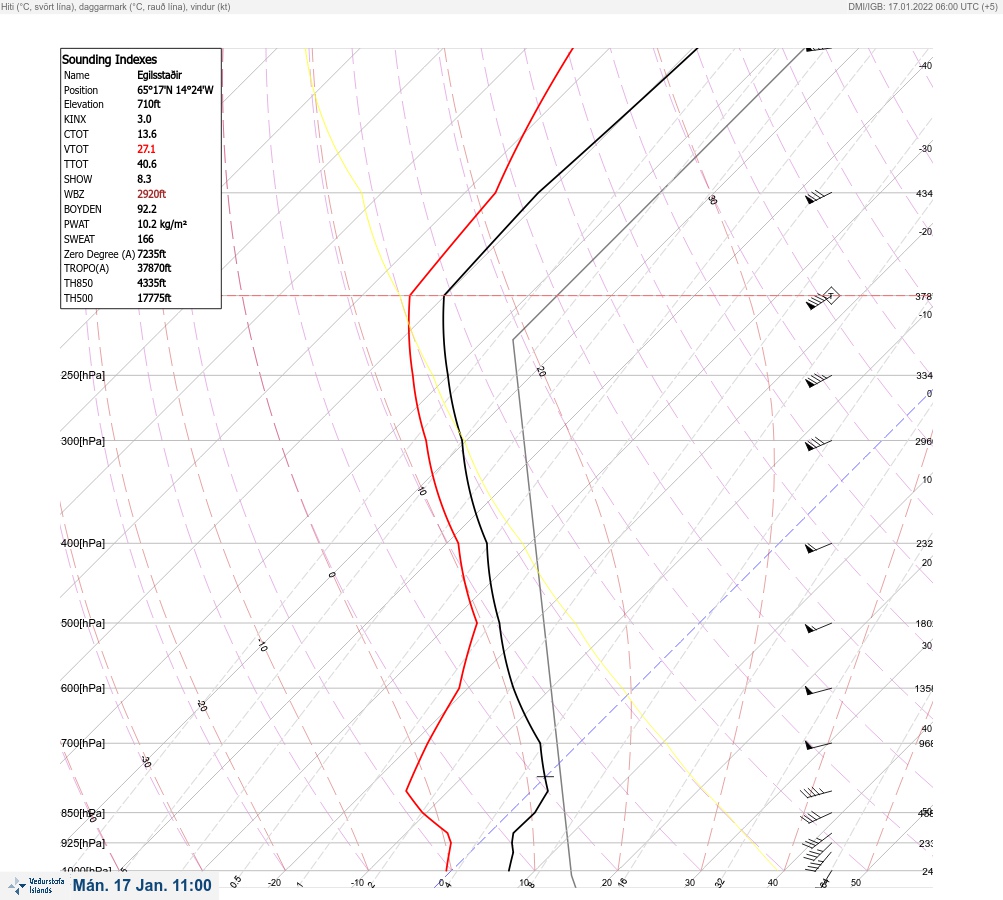Click the red dew point curve at 500 hPa
The image size is (1003, 900).
click(x=477, y=623)
